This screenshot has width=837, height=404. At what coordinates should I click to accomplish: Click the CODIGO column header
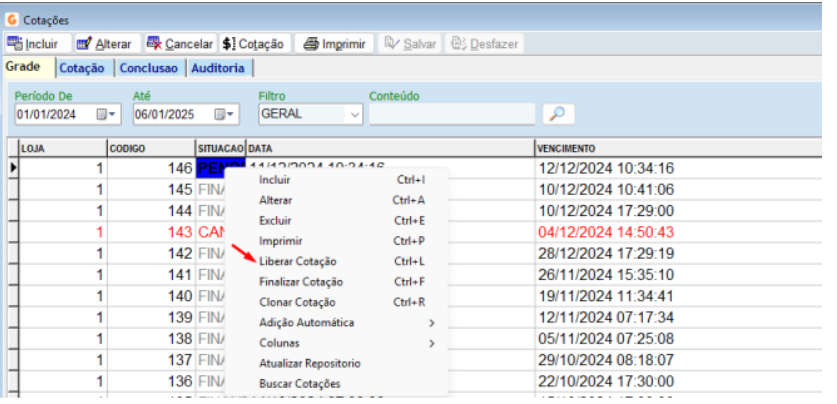click(151, 148)
